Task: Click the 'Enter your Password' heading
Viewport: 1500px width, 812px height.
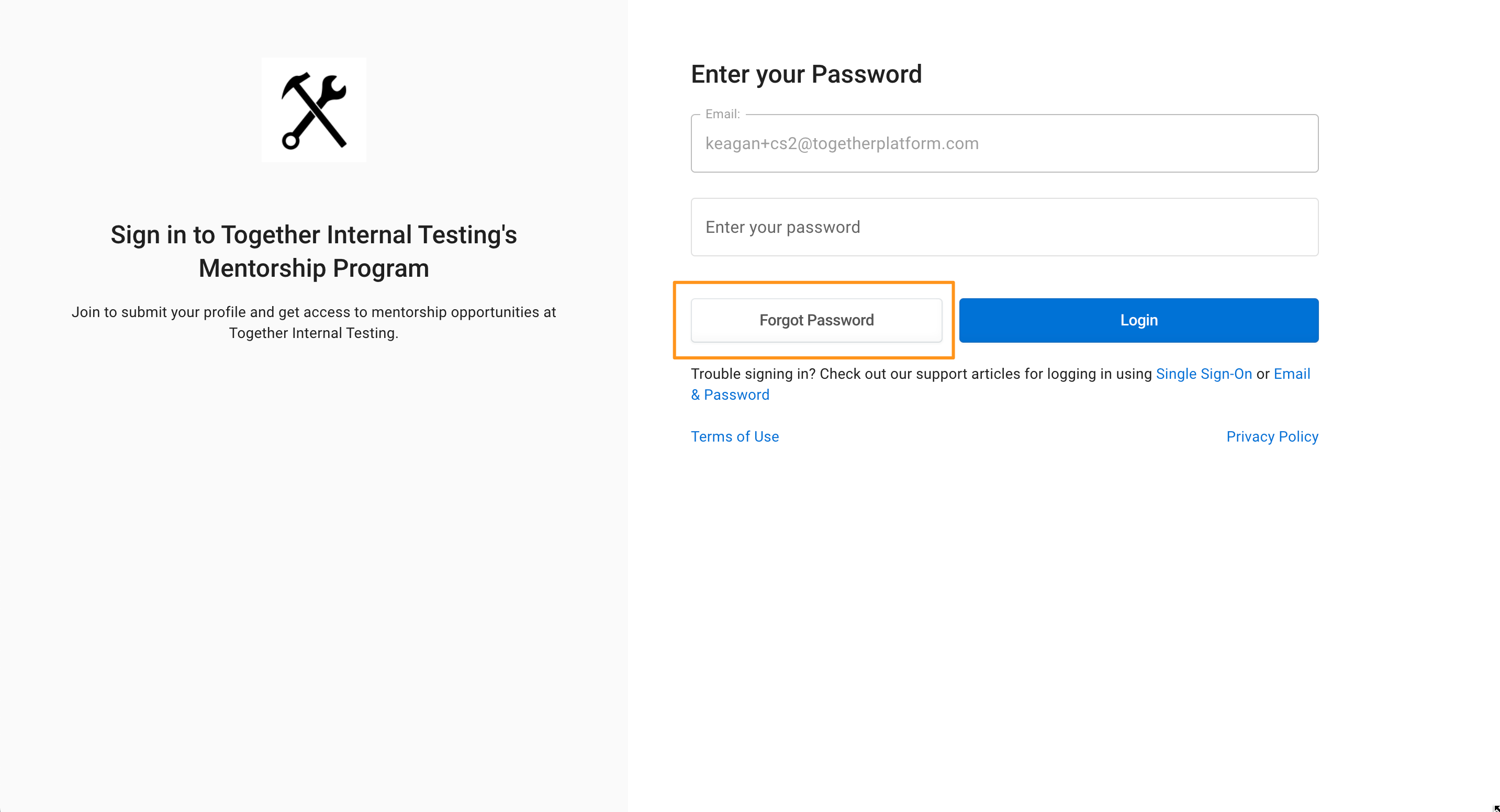Action: [806, 74]
